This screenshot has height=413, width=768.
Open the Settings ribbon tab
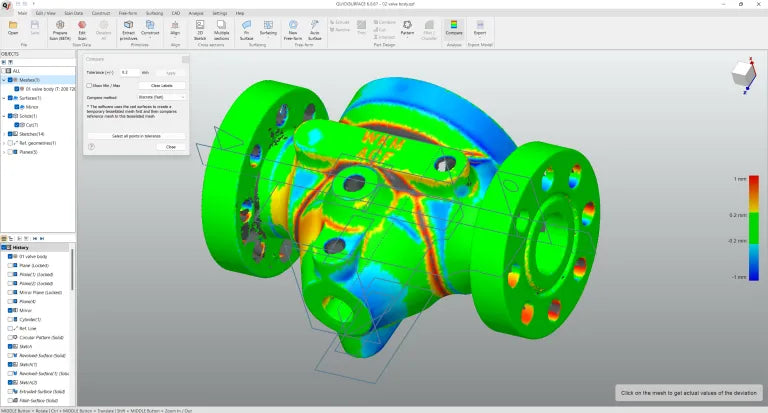coord(219,13)
